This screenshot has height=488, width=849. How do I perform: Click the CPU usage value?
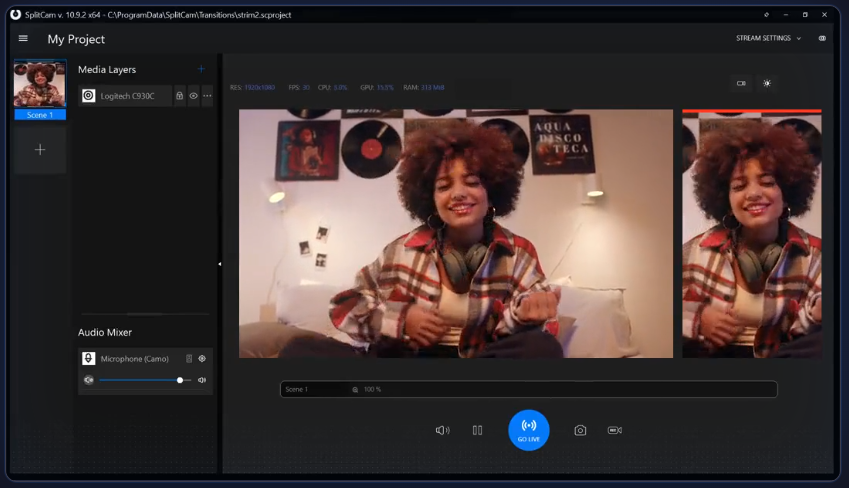tap(340, 87)
